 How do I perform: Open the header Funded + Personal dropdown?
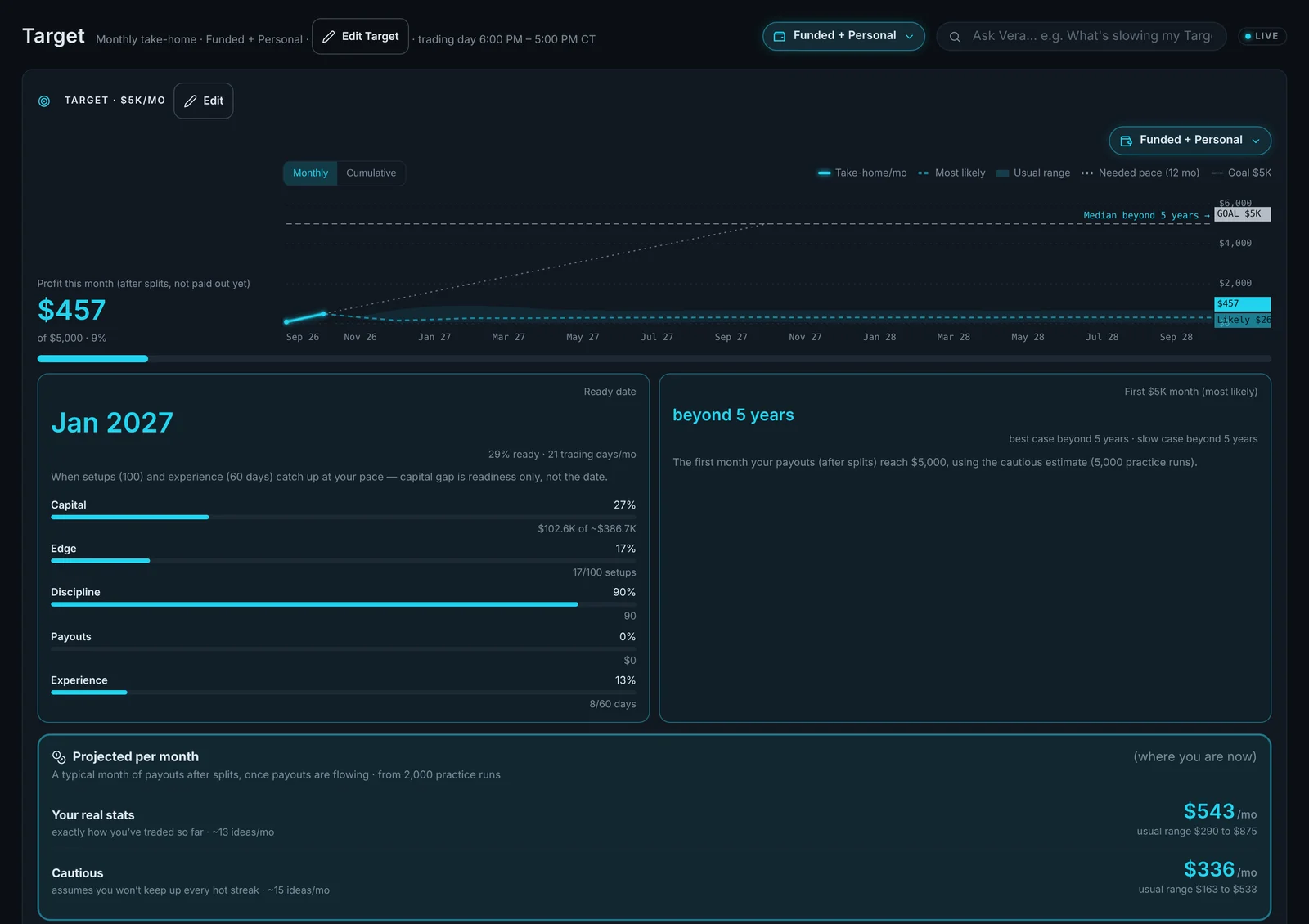coord(843,36)
